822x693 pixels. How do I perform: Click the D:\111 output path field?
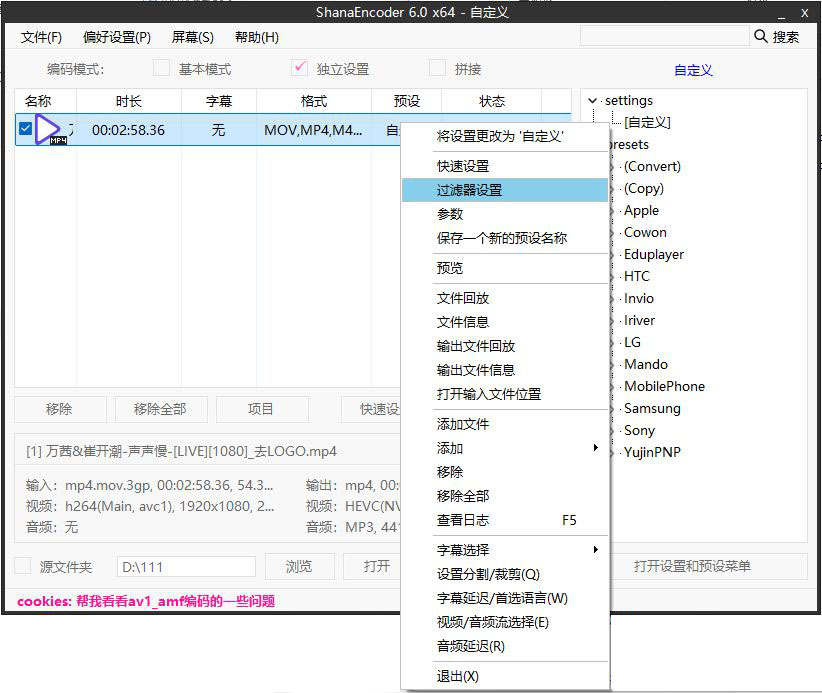click(186, 567)
